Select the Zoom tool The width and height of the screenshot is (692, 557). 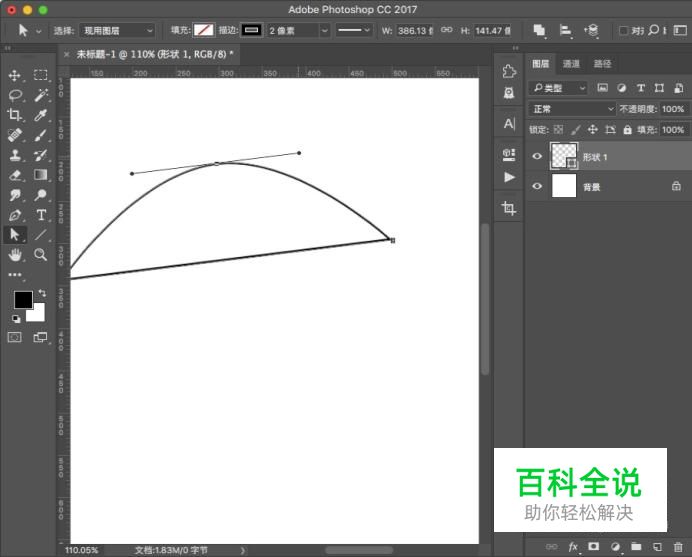[x=41, y=255]
